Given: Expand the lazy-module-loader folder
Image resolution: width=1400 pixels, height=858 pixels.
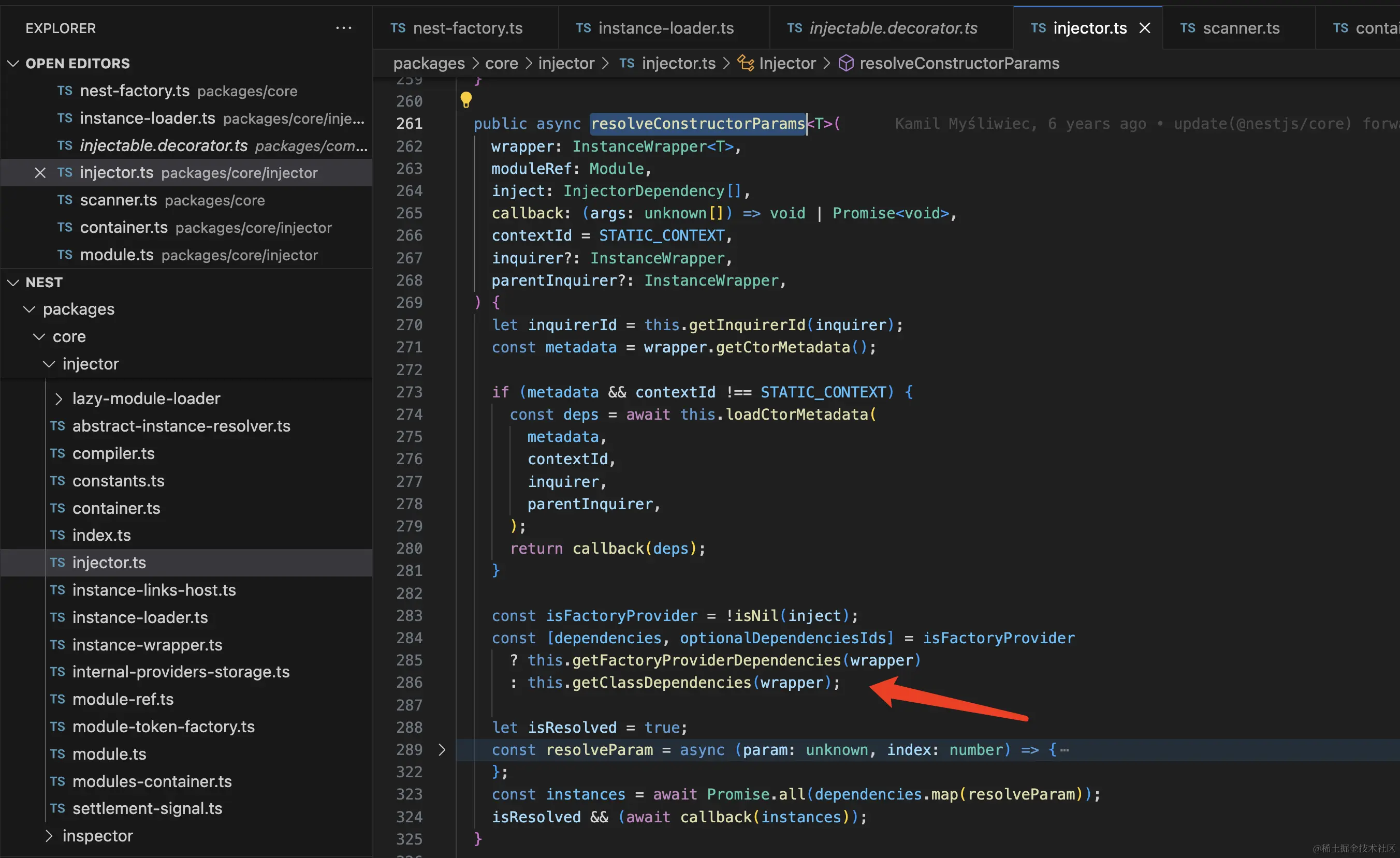Looking at the screenshot, I should (x=59, y=398).
